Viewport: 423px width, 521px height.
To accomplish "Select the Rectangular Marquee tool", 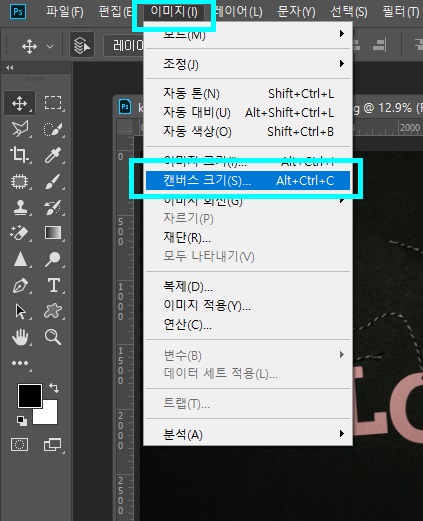I will click(x=53, y=103).
